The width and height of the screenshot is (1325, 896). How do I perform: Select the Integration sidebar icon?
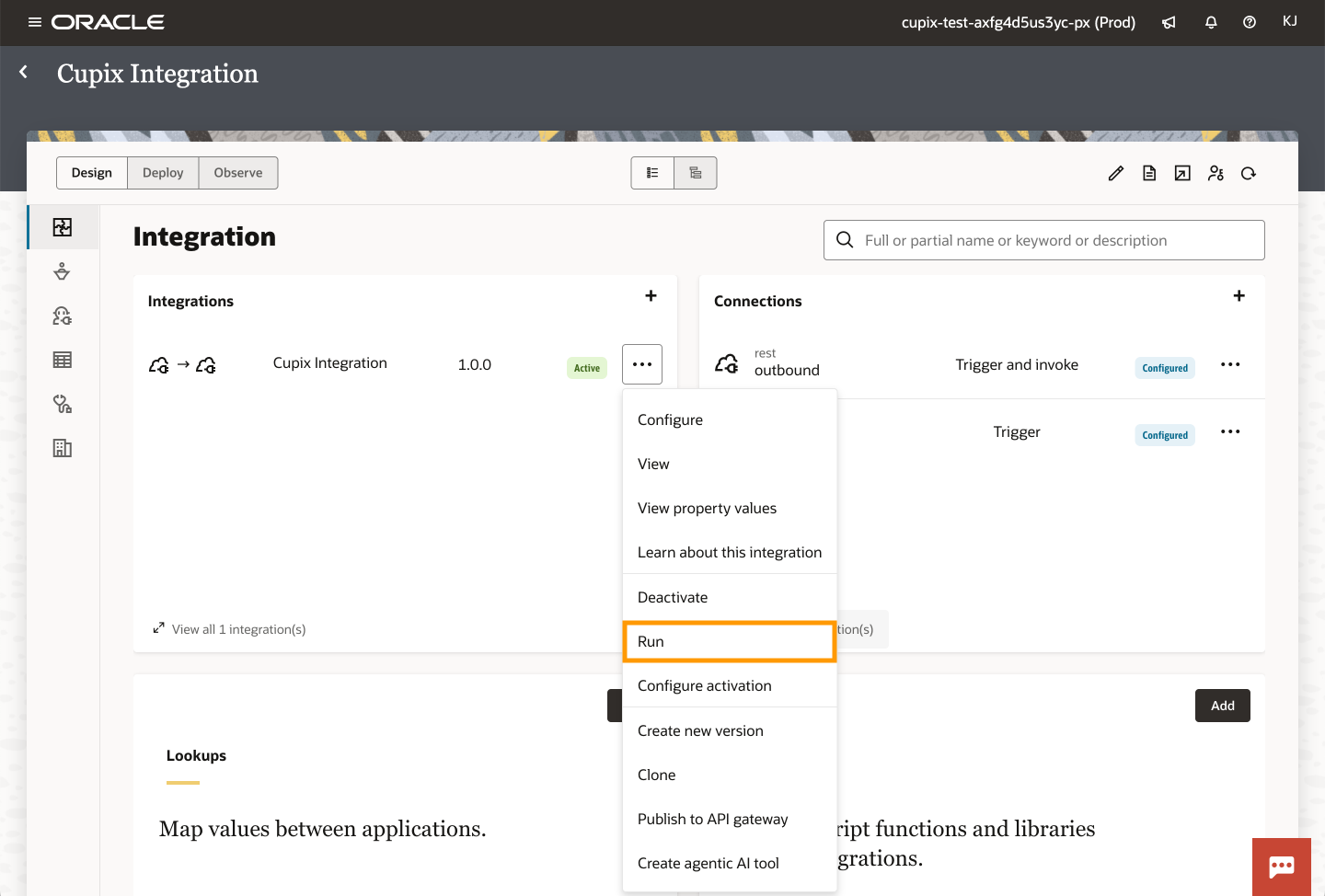click(63, 227)
